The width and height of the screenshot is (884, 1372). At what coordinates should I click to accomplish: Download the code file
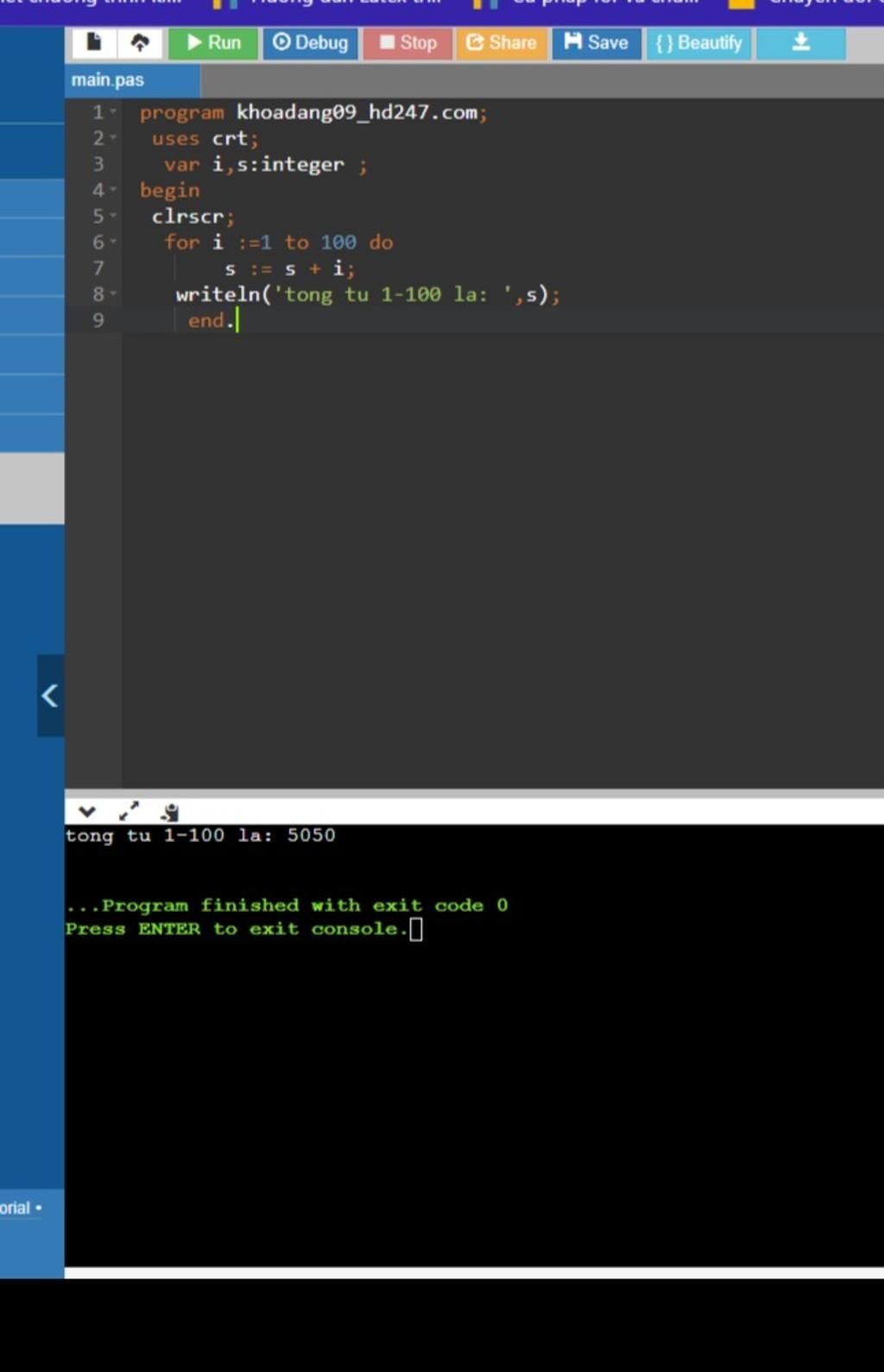[x=800, y=42]
